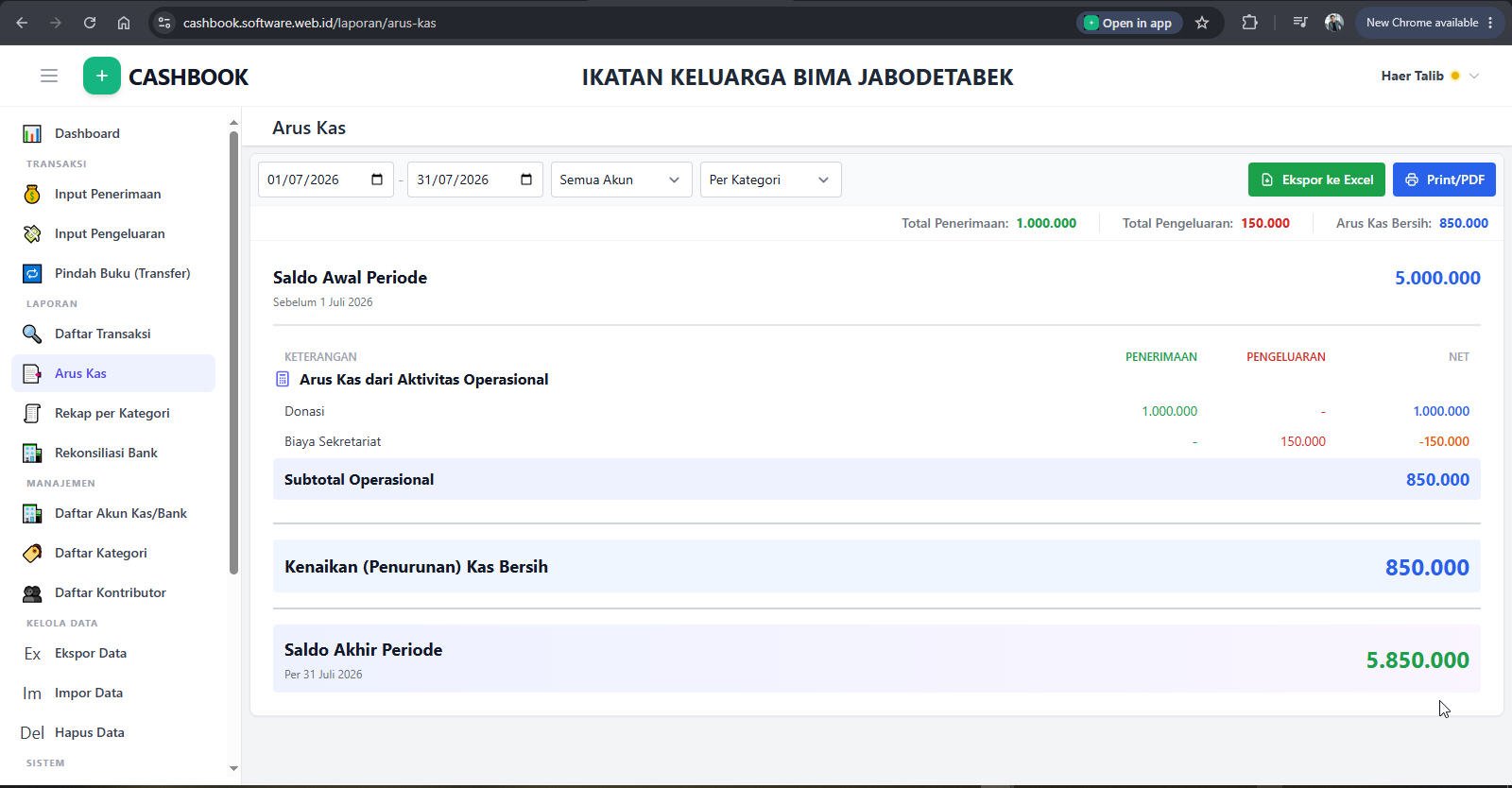Click the Arus Kas document icon
The width and height of the screenshot is (1512, 788).
coord(32,373)
